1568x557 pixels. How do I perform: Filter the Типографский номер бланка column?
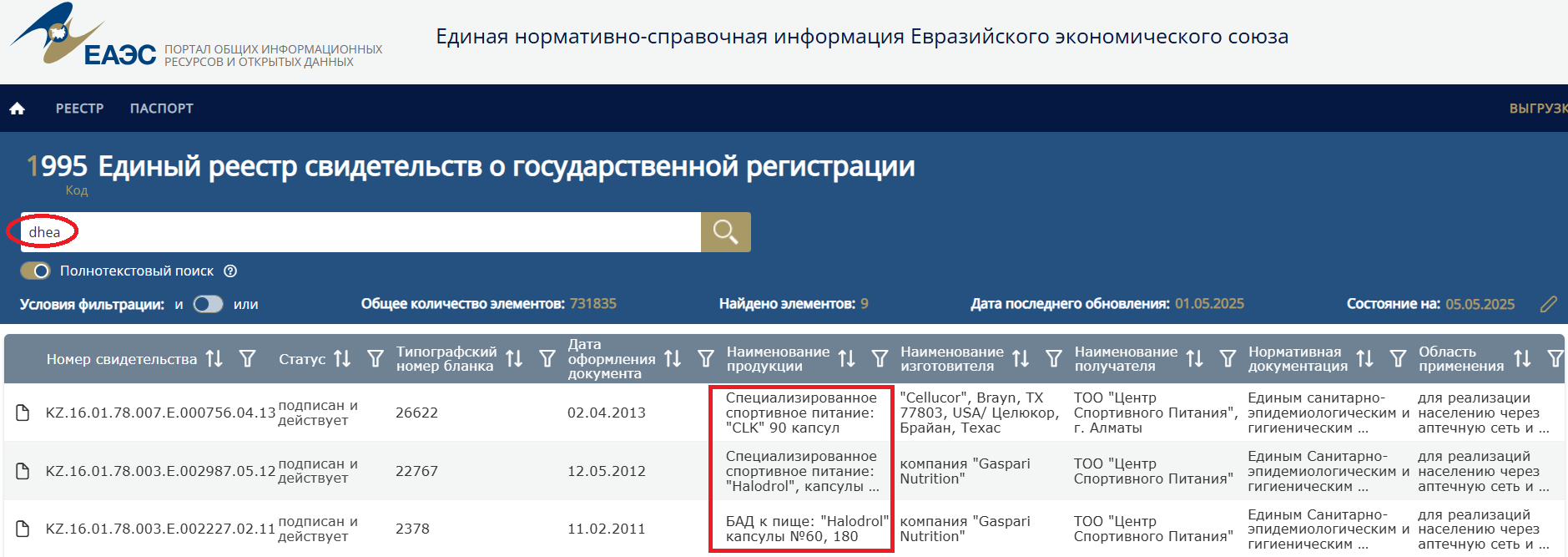[547, 358]
